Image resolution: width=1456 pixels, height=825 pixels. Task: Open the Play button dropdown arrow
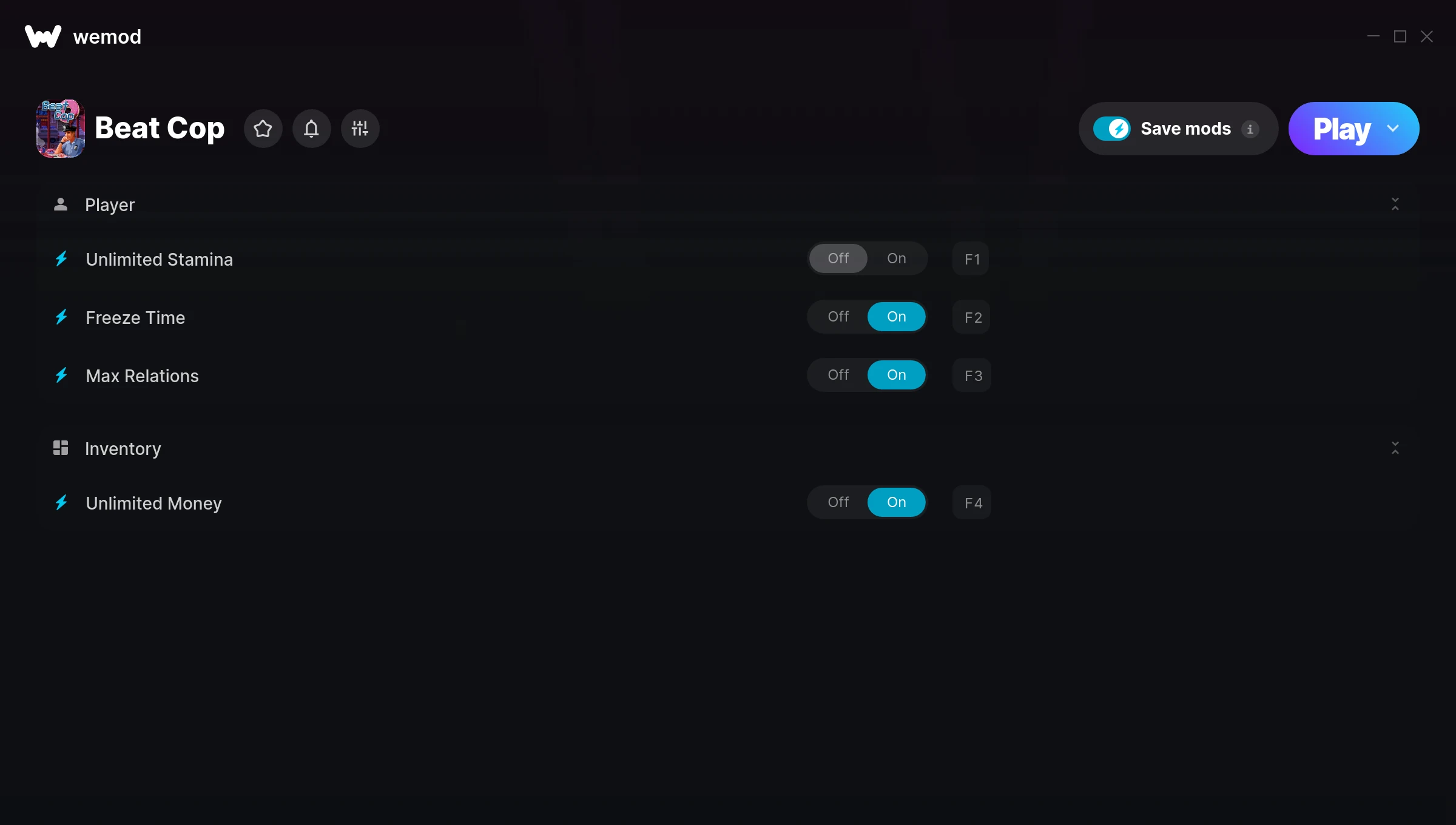[x=1393, y=129]
